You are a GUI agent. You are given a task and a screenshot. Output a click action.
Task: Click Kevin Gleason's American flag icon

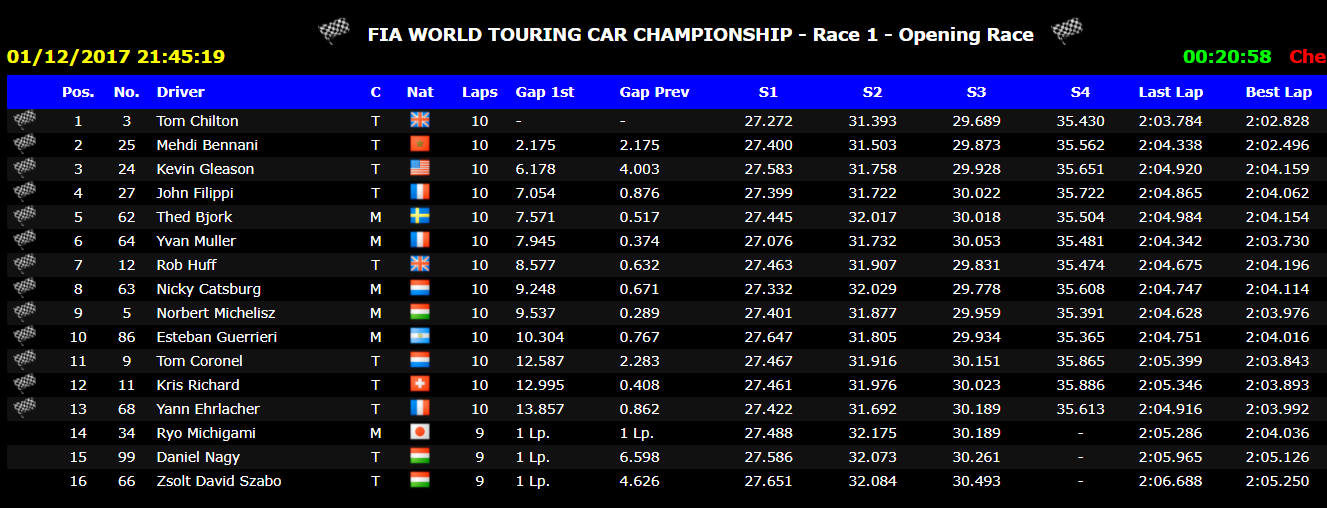coord(420,169)
